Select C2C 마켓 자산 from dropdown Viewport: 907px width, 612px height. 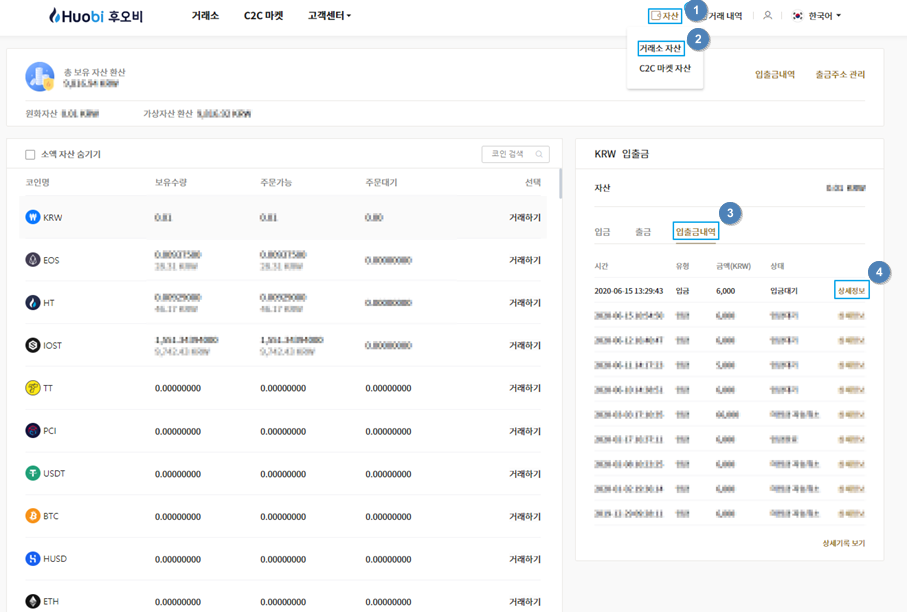pyautogui.click(x=665, y=68)
